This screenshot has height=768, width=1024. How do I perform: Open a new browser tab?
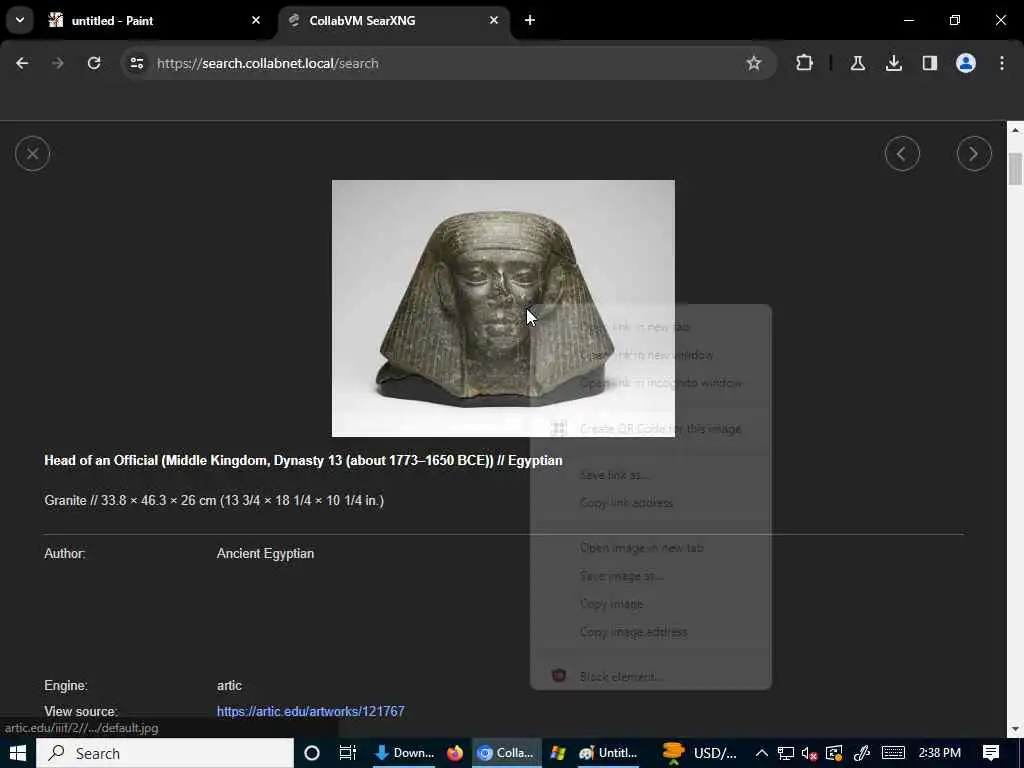pos(530,20)
